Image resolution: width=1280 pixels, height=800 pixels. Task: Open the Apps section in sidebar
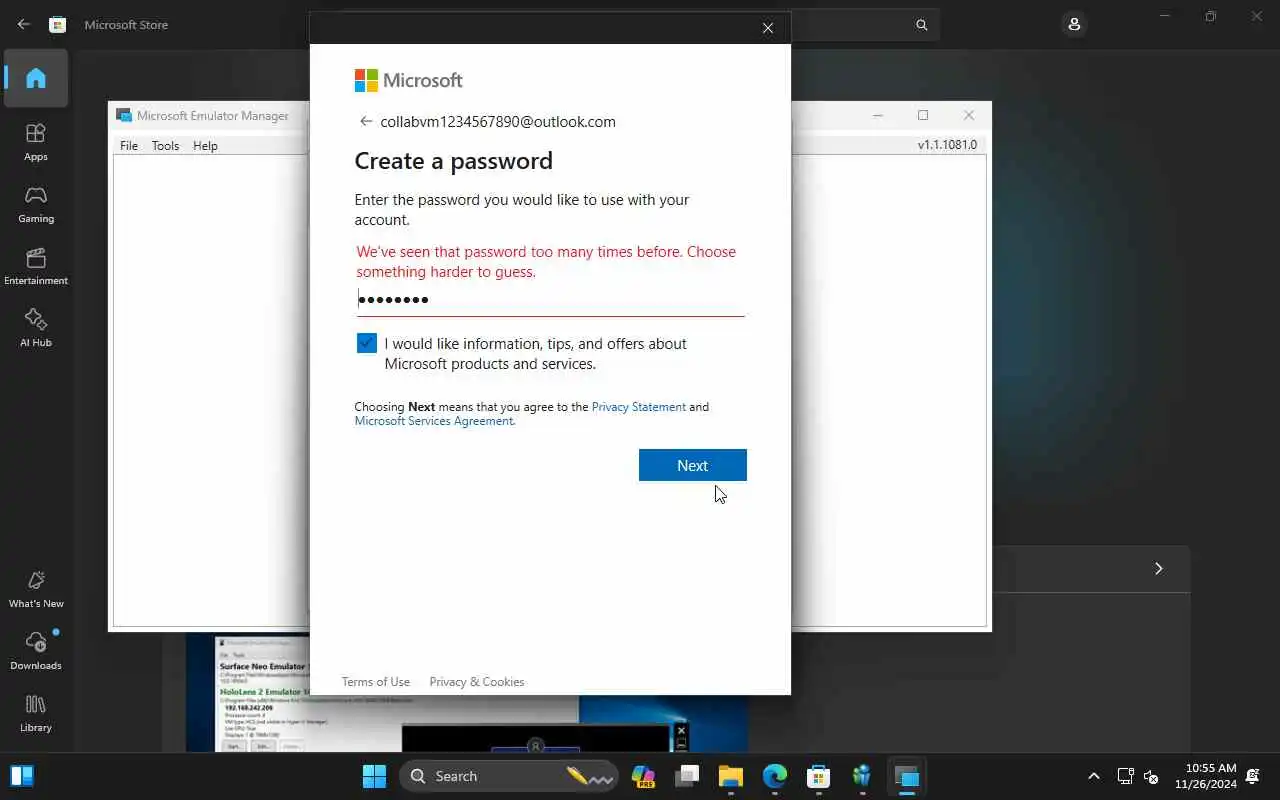pos(36,142)
